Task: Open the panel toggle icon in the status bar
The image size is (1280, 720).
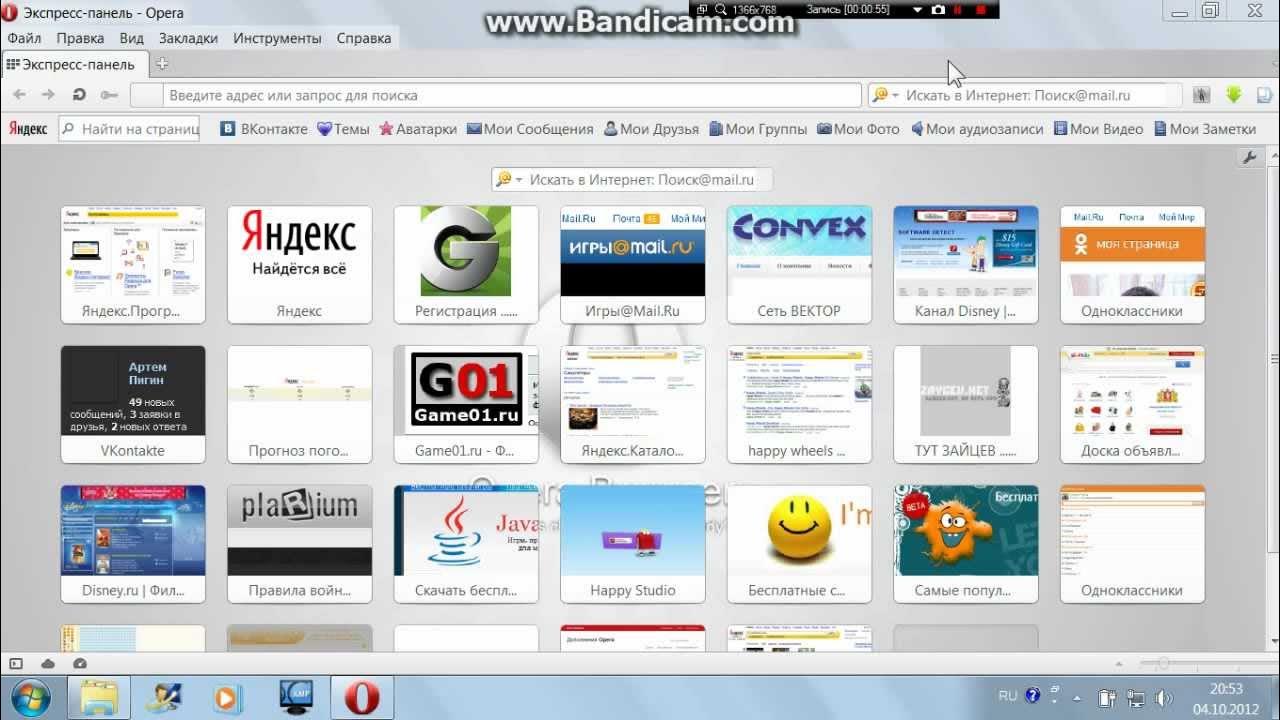Action: coord(16,663)
